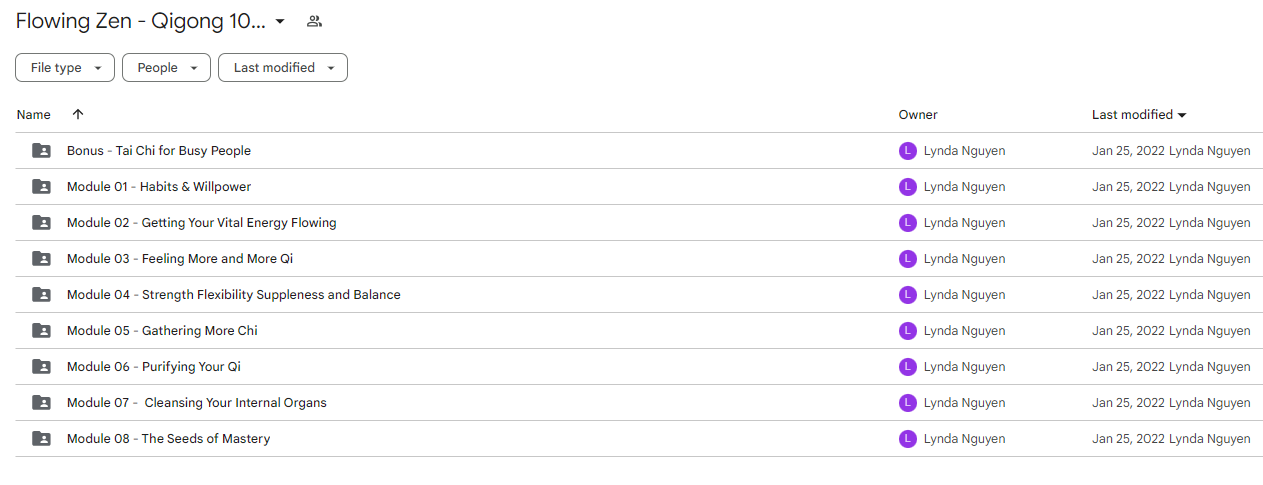Click shared folder icon for Bonus Tai Chi
This screenshot has width=1263, height=485.
click(x=41, y=151)
